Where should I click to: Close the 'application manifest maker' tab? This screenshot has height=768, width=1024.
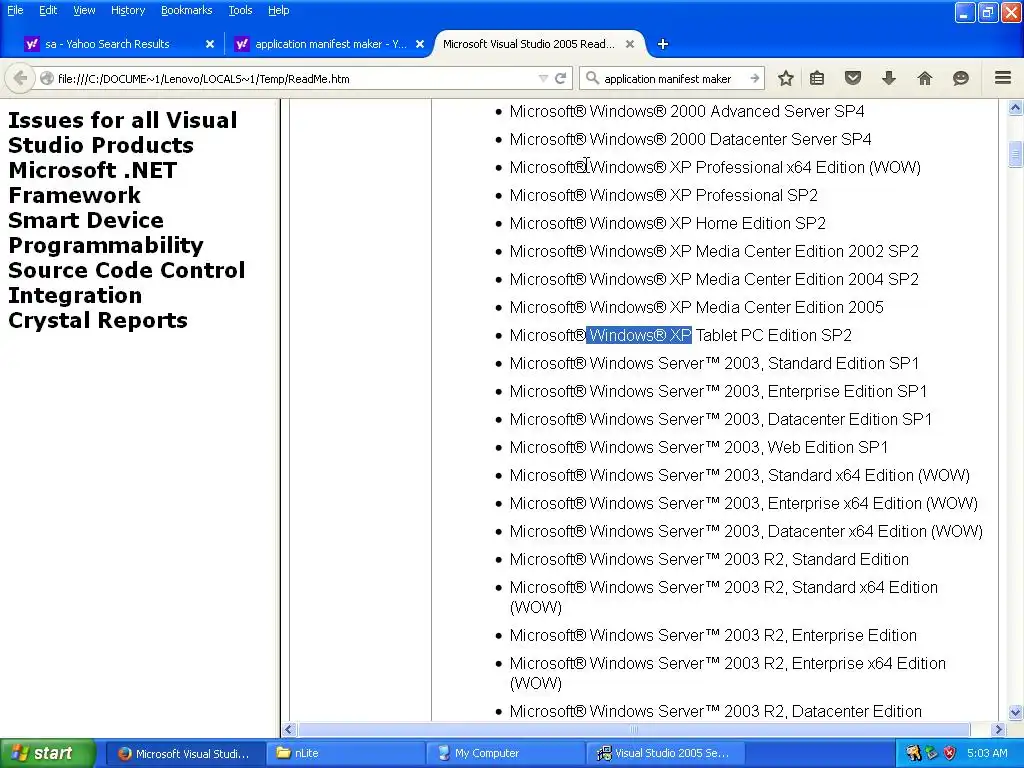click(420, 44)
